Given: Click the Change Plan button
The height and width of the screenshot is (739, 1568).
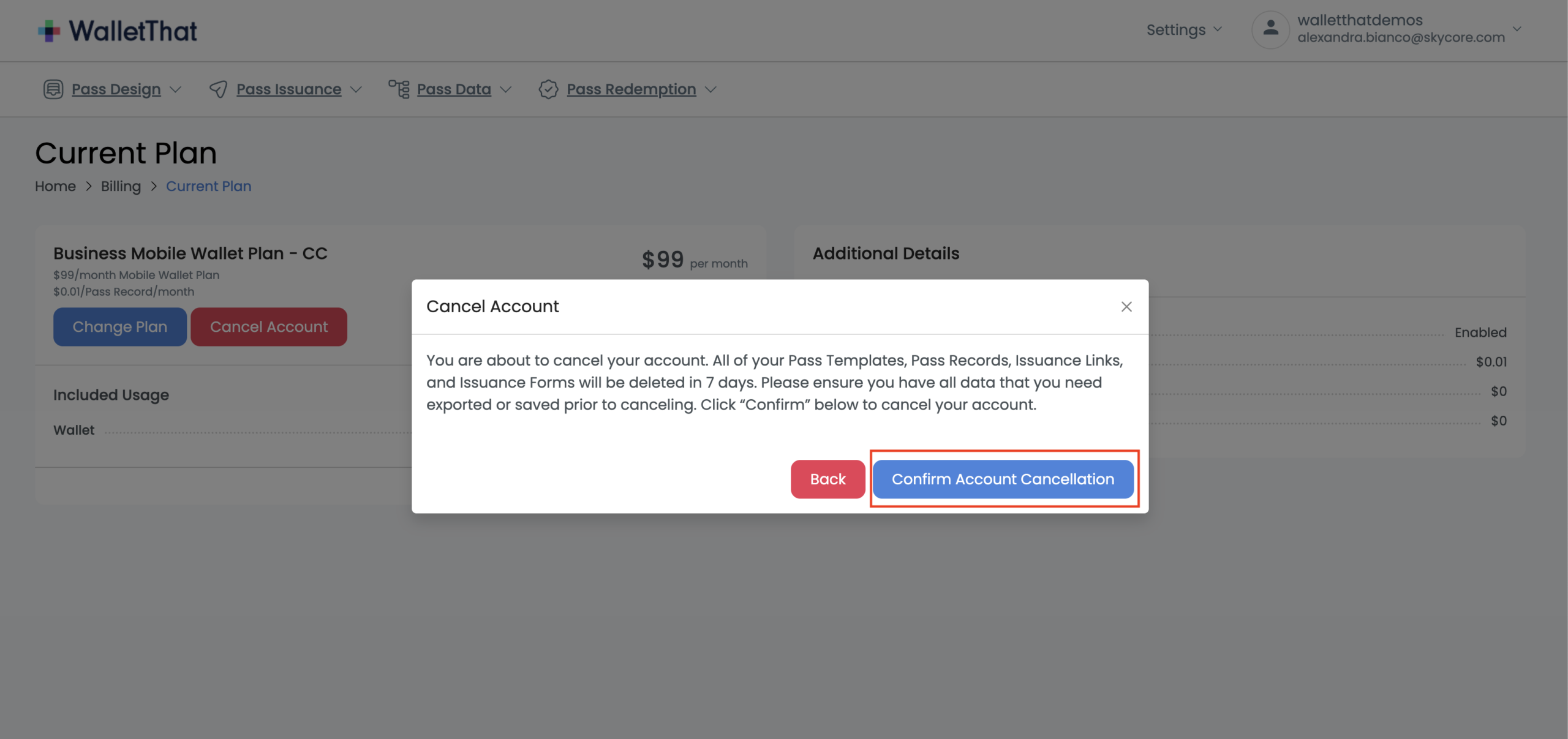Looking at the screenshot, I should pos(119,326).
